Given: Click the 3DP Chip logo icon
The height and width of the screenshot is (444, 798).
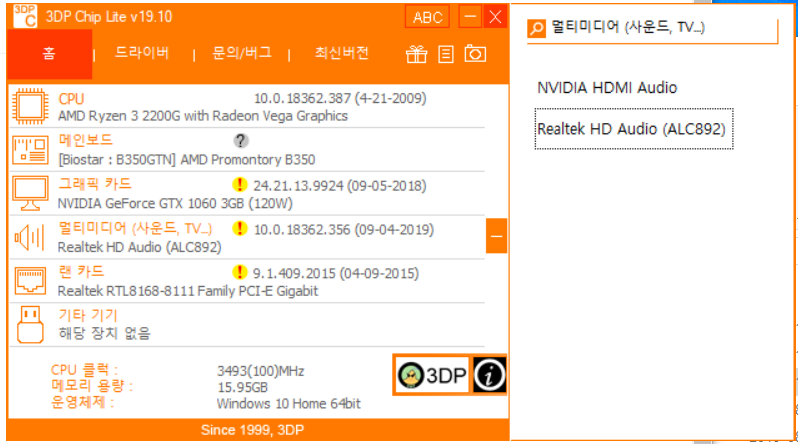Looking at the screenshot, I should click(x=25, y=16).
